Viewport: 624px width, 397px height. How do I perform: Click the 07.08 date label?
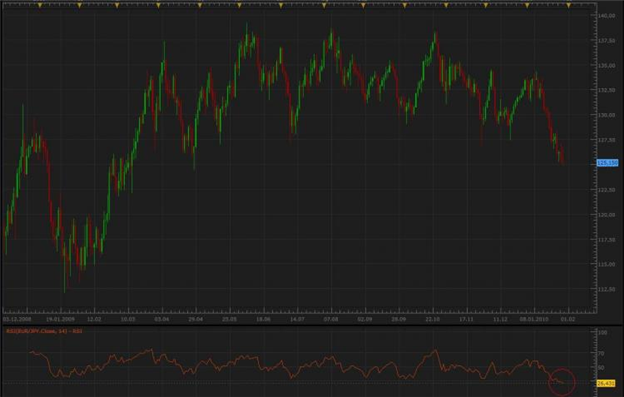click(x=331, y=319)
